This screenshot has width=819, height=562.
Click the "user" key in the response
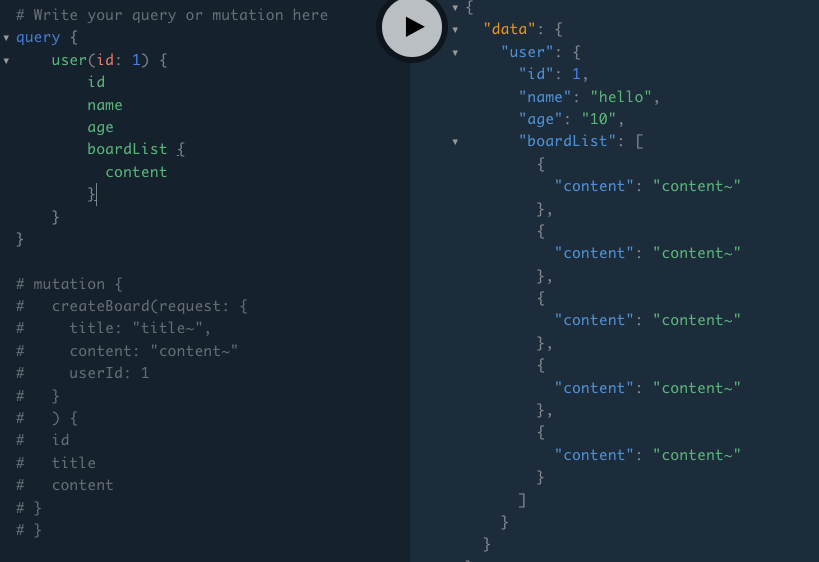(x=527, y=52)
